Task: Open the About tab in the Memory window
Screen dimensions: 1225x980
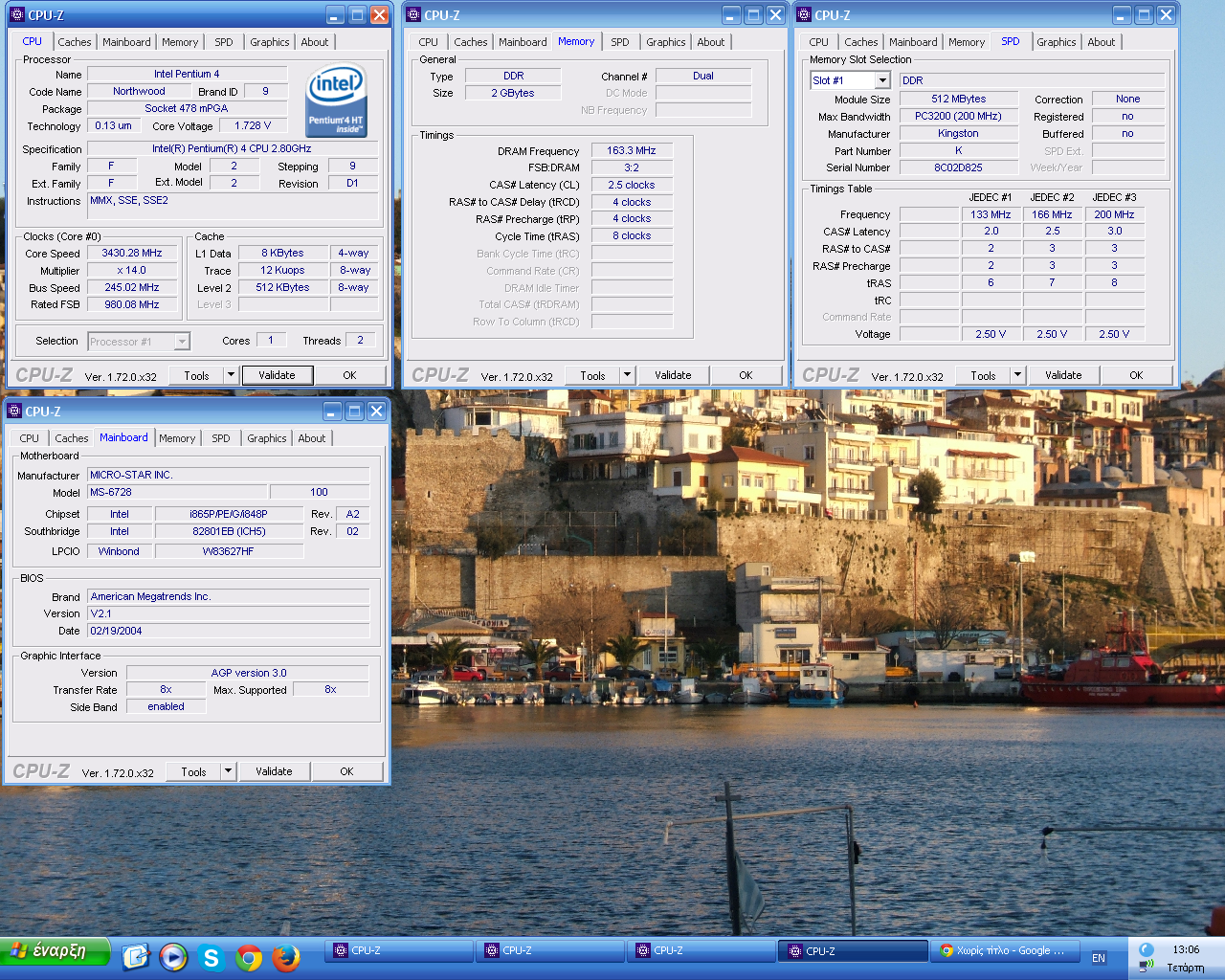Action: (711, 42)
